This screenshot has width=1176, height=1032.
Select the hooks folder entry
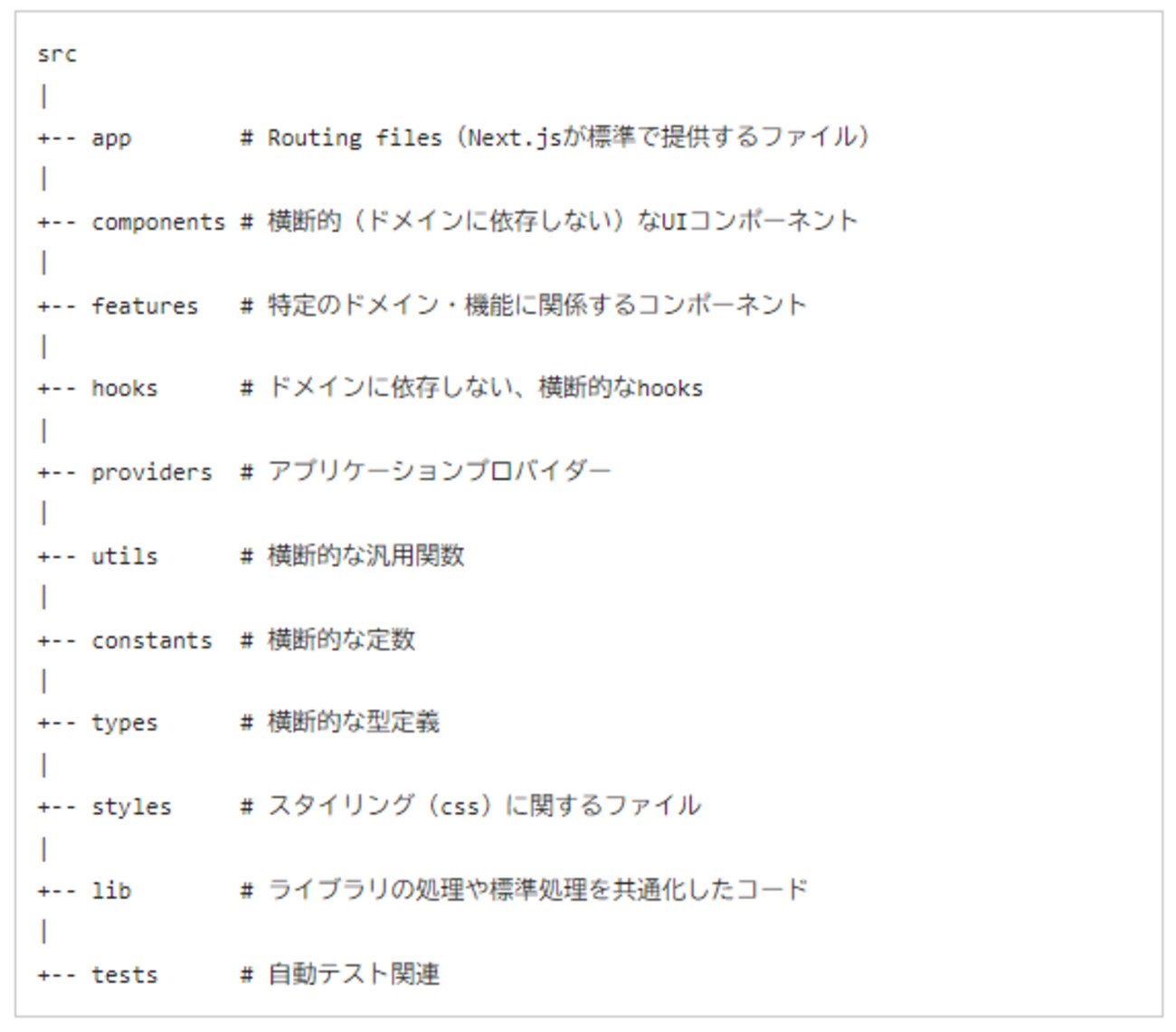point(125,389)
